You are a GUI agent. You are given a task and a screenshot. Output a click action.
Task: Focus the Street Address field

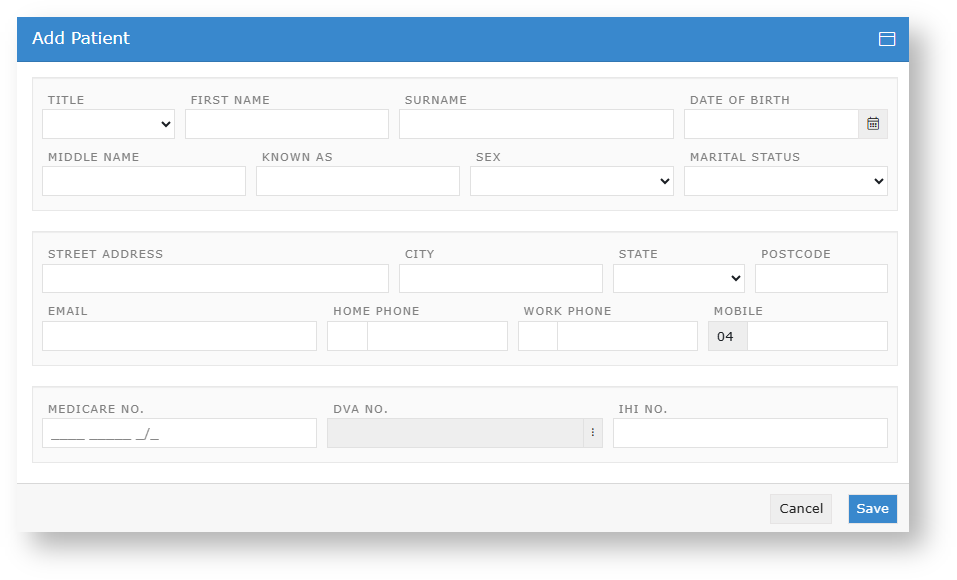tap(215, 278)
